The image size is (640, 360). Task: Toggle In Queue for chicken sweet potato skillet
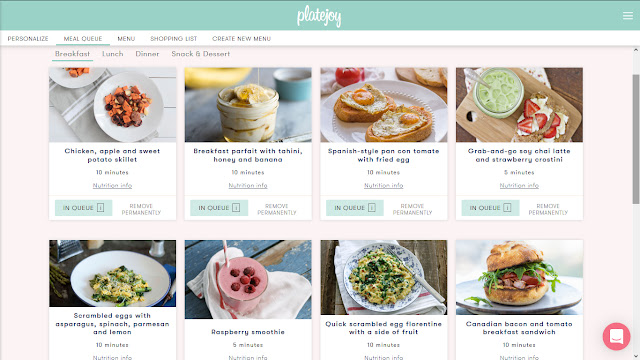coord(83,208)
